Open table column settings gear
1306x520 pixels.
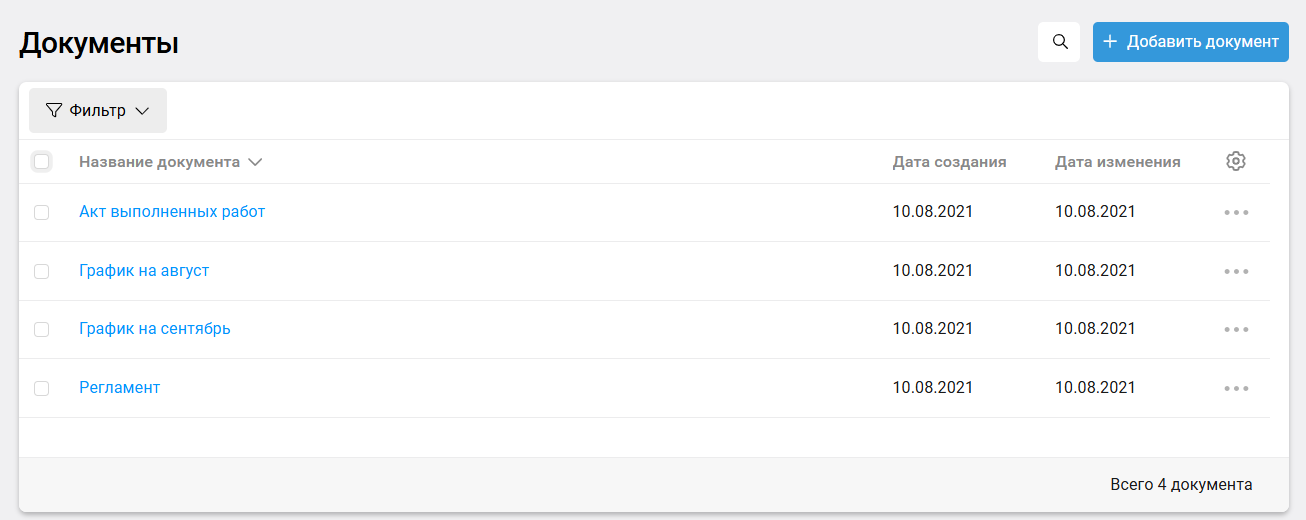(1236, 161)
